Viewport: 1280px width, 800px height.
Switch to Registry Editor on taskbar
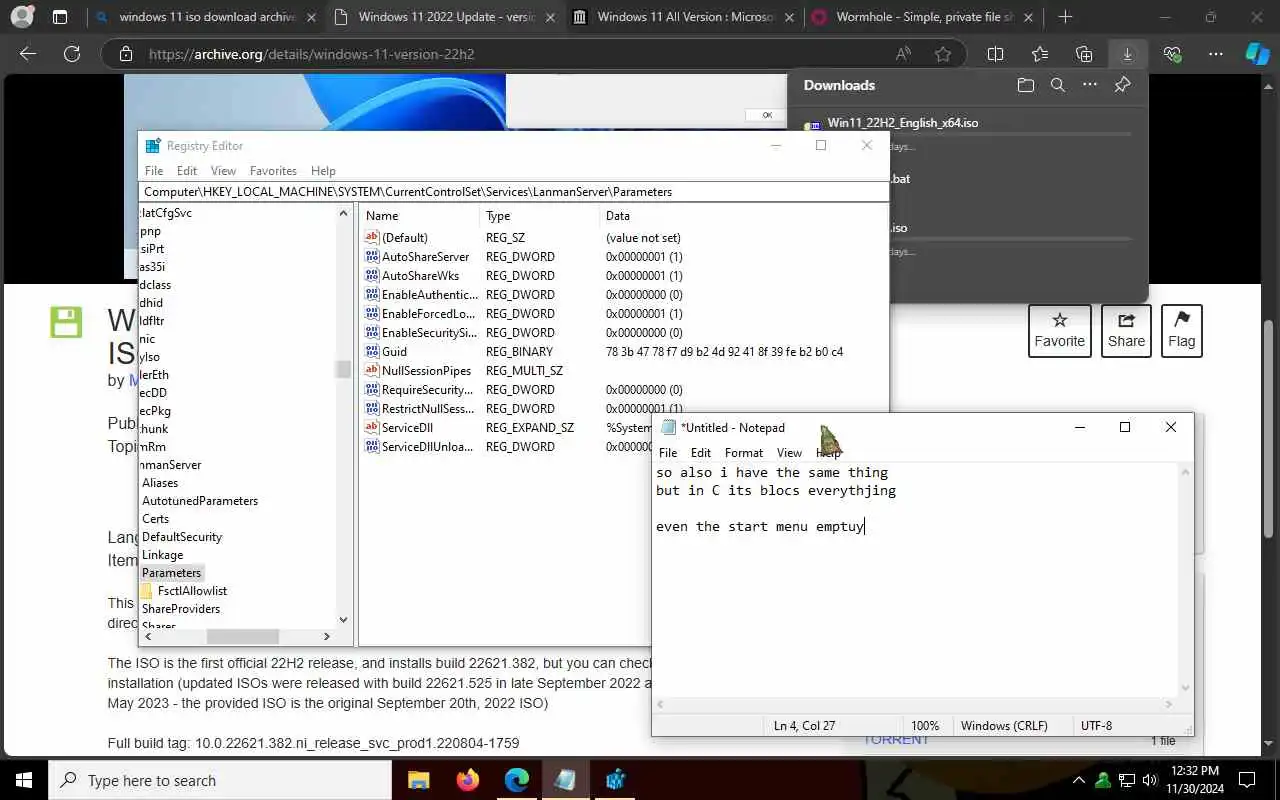point(615,780)
